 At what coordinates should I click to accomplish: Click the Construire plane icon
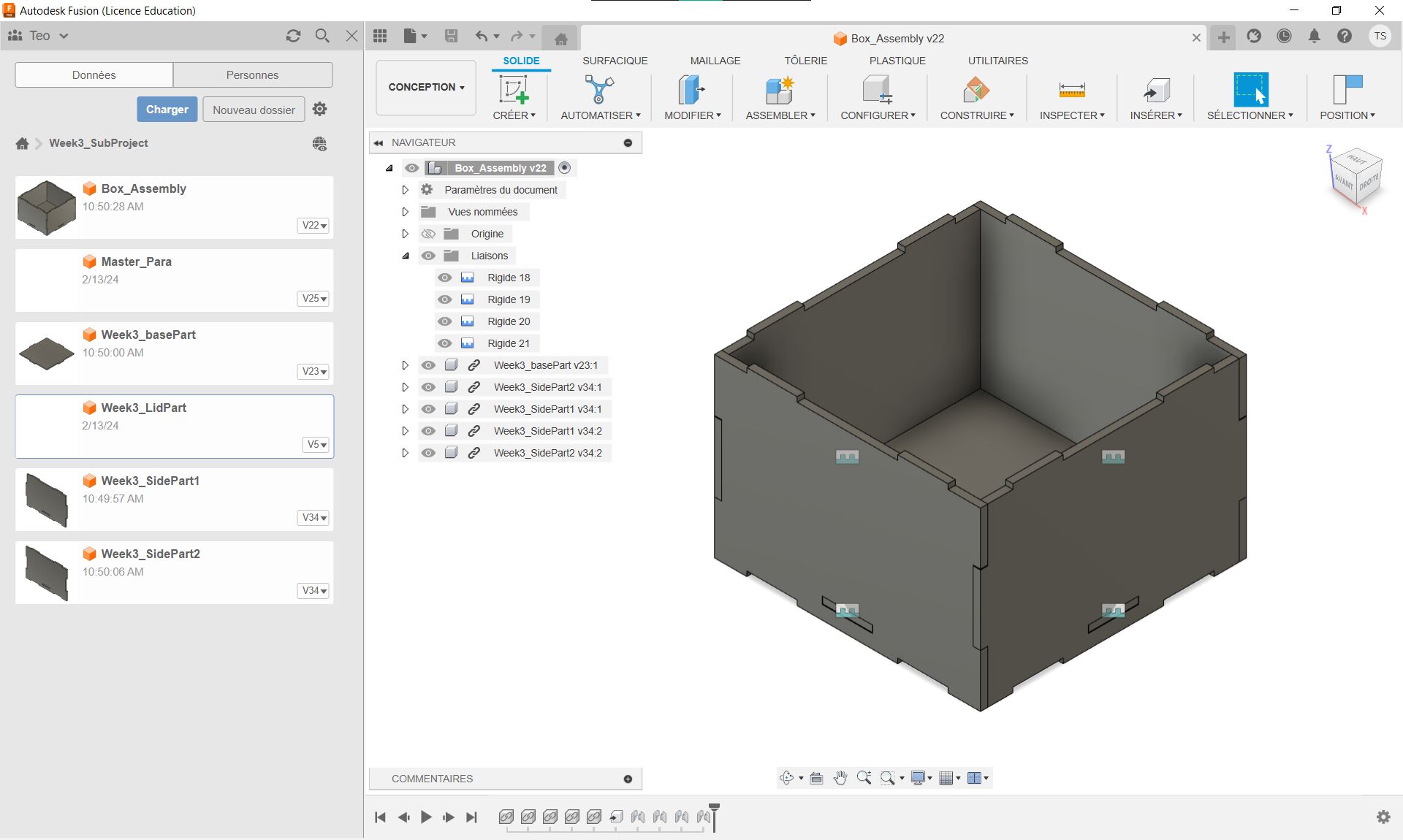pyautogui.click(x=976, y=90)
